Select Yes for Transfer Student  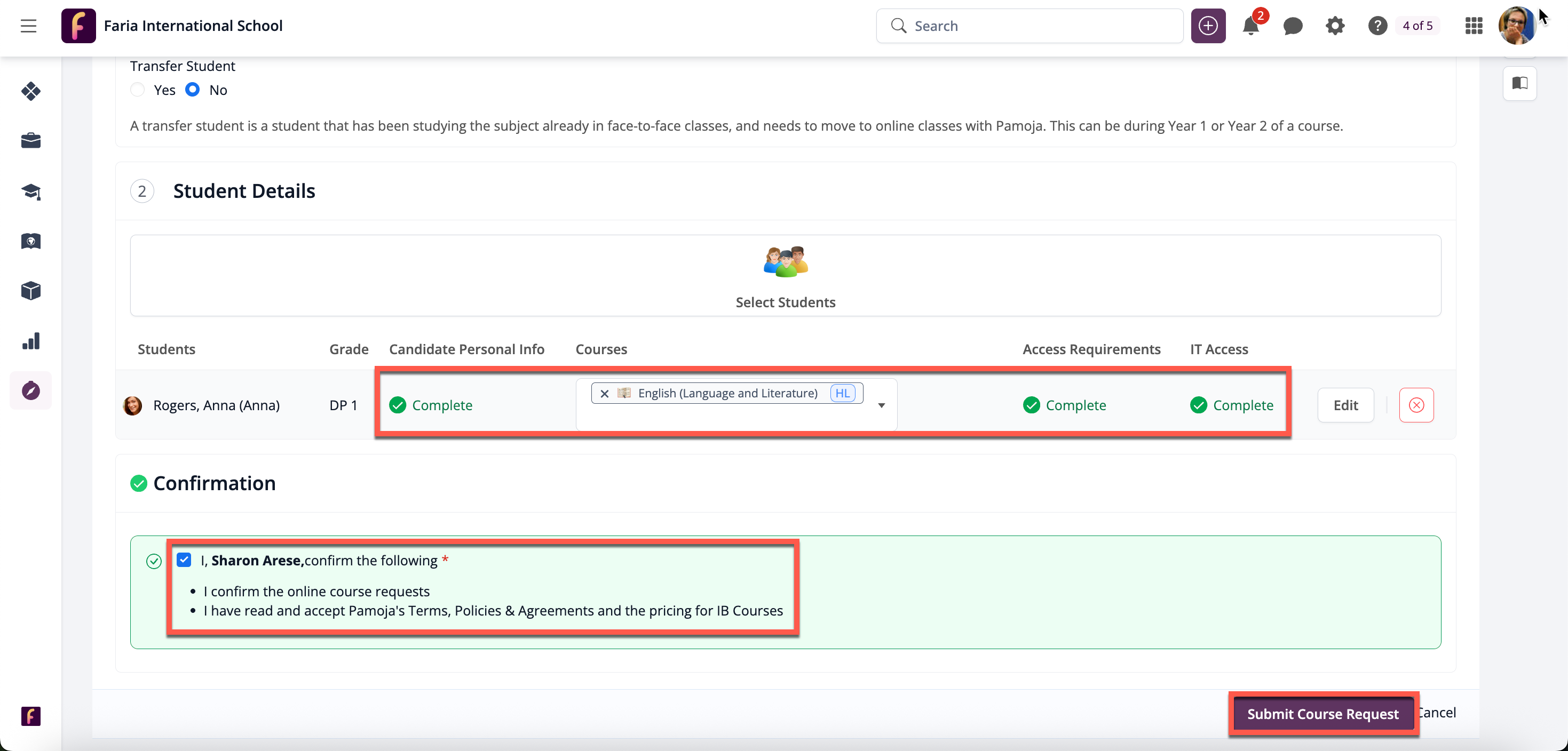tap(138, 90)
